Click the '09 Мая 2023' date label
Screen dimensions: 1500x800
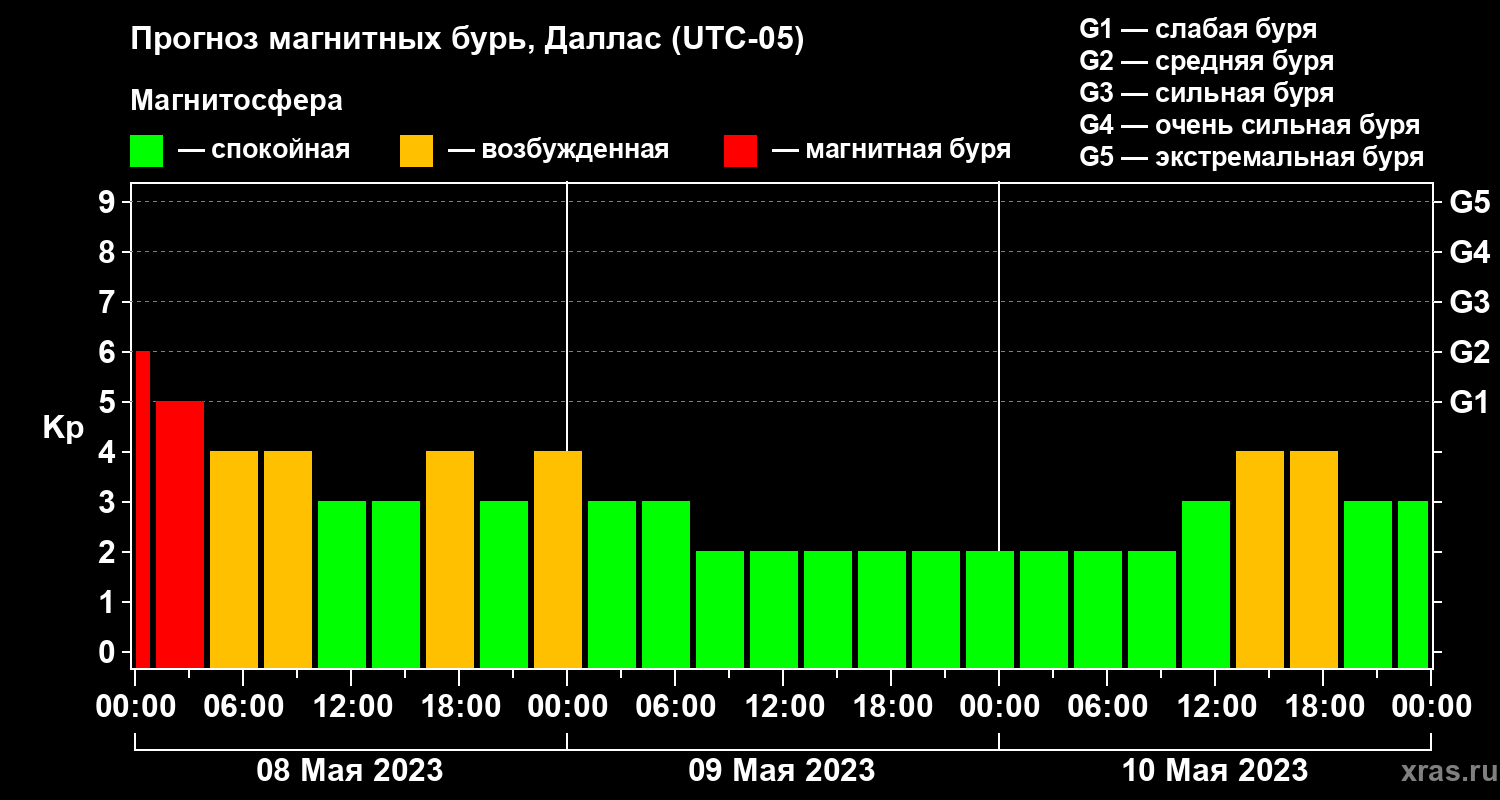pyautogui.click(x=782, y=770)
